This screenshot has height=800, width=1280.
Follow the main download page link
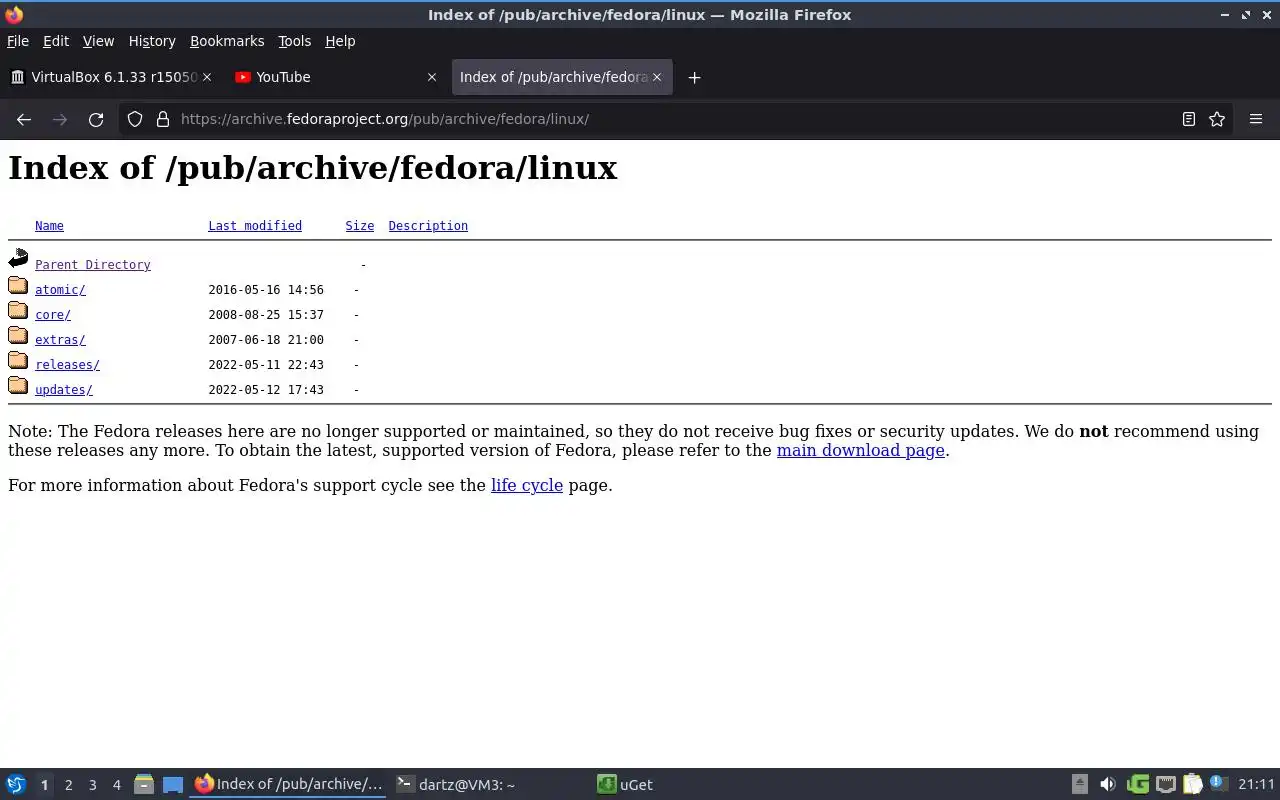(x=861, y=450)
